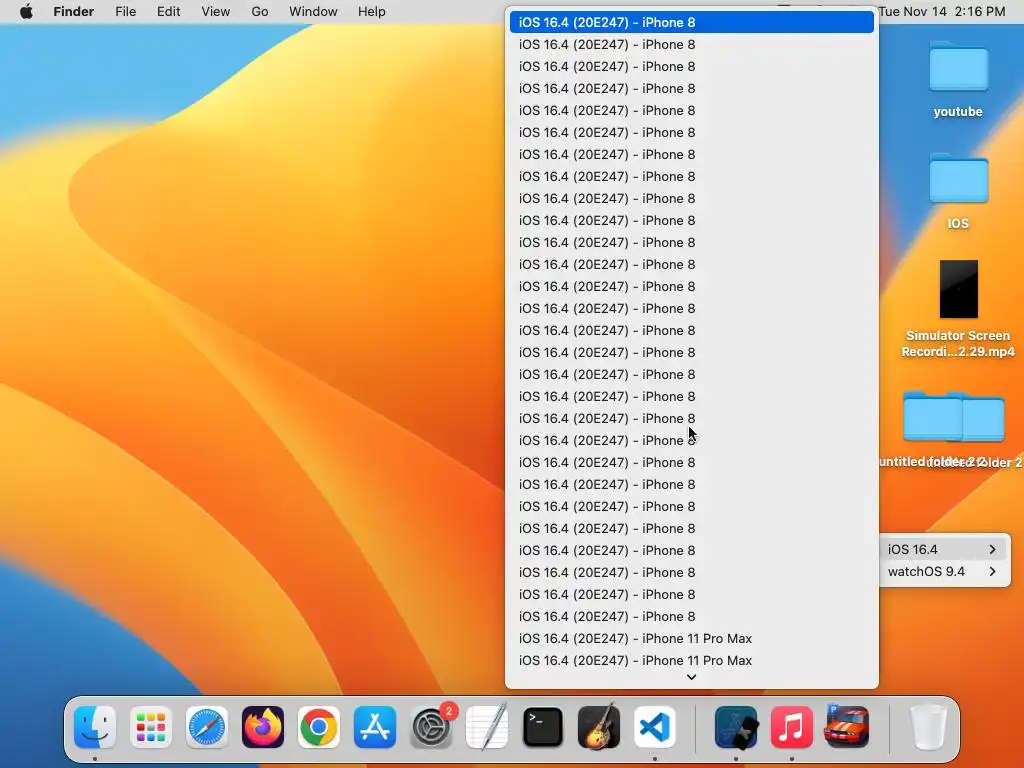Launch TextEdit from the Dock
This screenshot has width=1024, height=768.
point(487,727)
